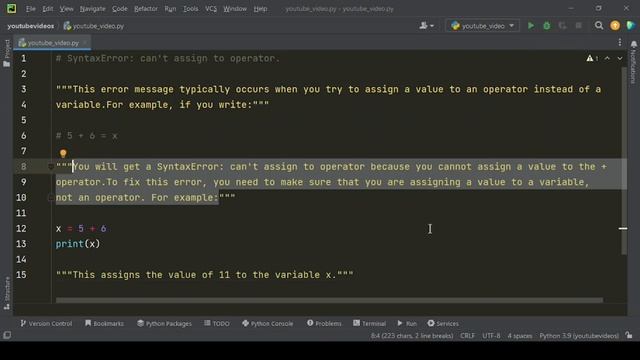Click the yellow lightbulb intention icon
Image resolution: width=640 pixels, height=360 pixels.
(x=63, y=153)
